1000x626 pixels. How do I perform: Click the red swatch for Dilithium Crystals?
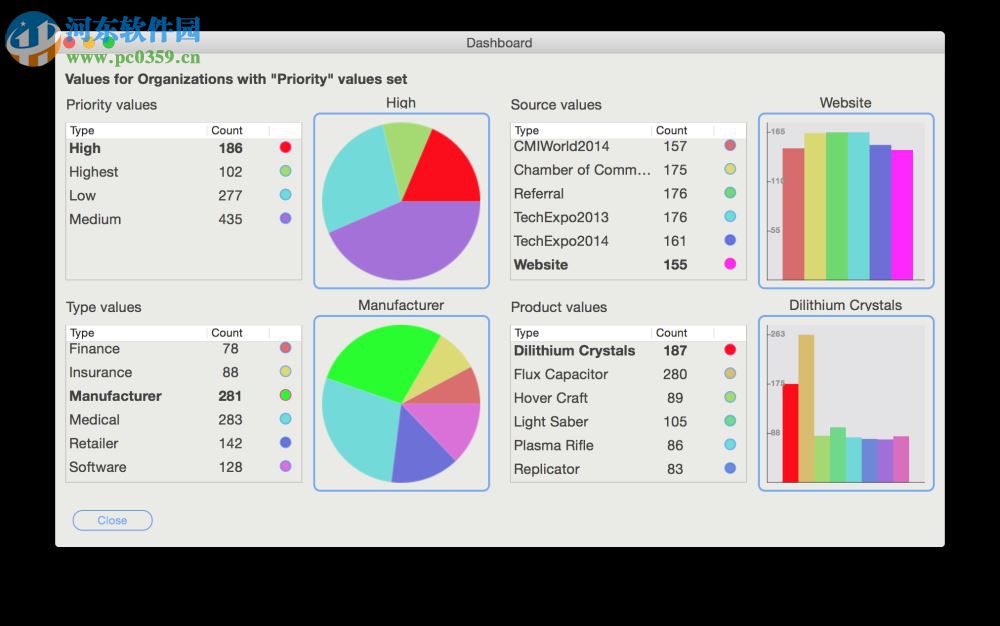729,350
